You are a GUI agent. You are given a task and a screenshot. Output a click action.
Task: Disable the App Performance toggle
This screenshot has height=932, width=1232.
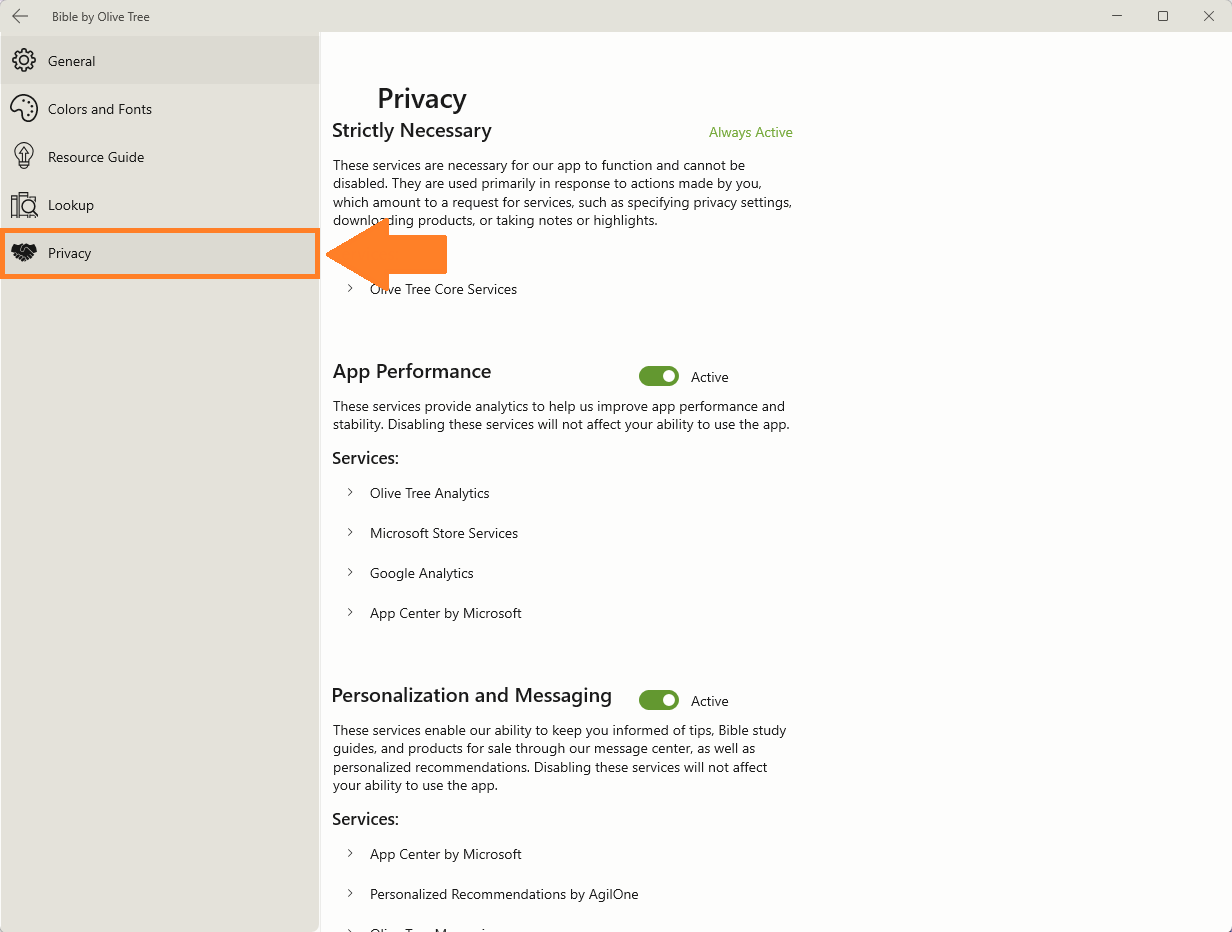point(659,376)
